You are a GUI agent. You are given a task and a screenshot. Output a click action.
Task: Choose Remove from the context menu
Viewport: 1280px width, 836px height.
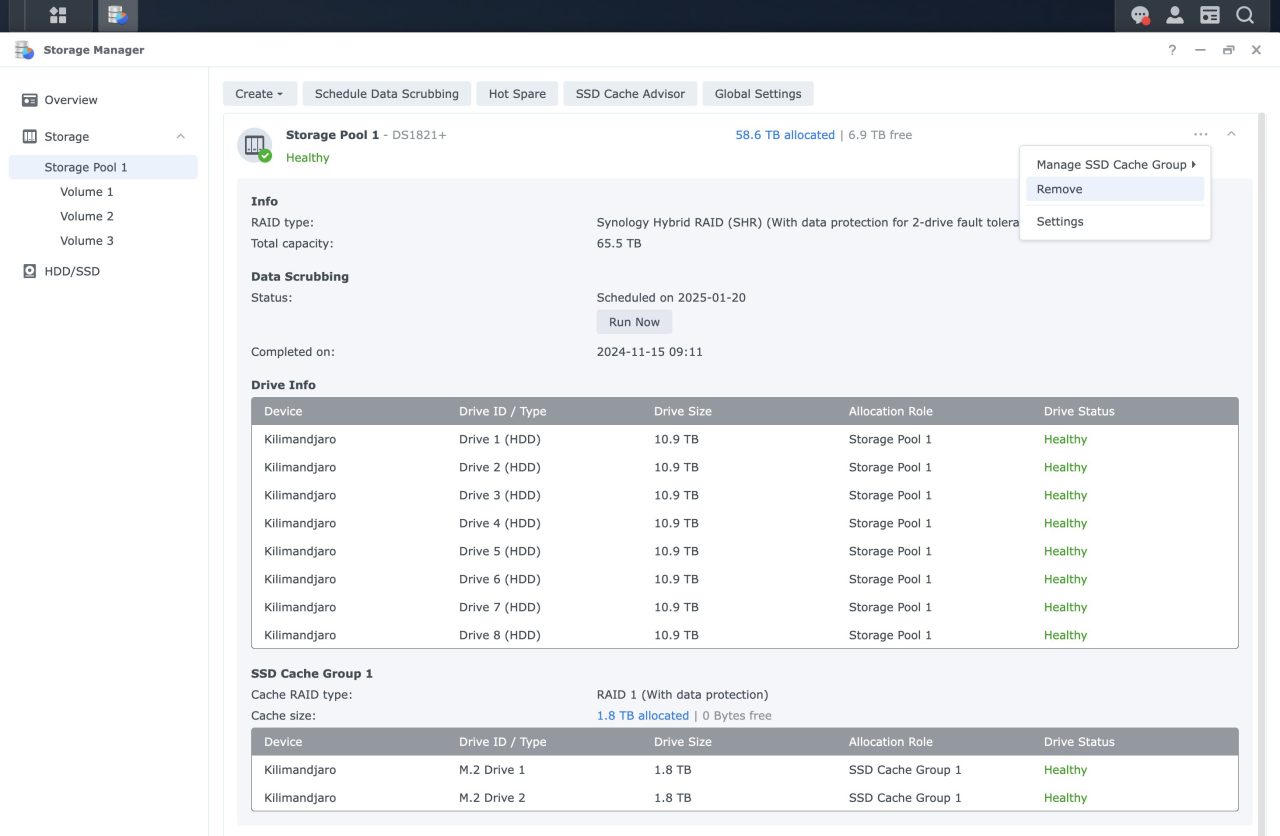click(1115, 189)
